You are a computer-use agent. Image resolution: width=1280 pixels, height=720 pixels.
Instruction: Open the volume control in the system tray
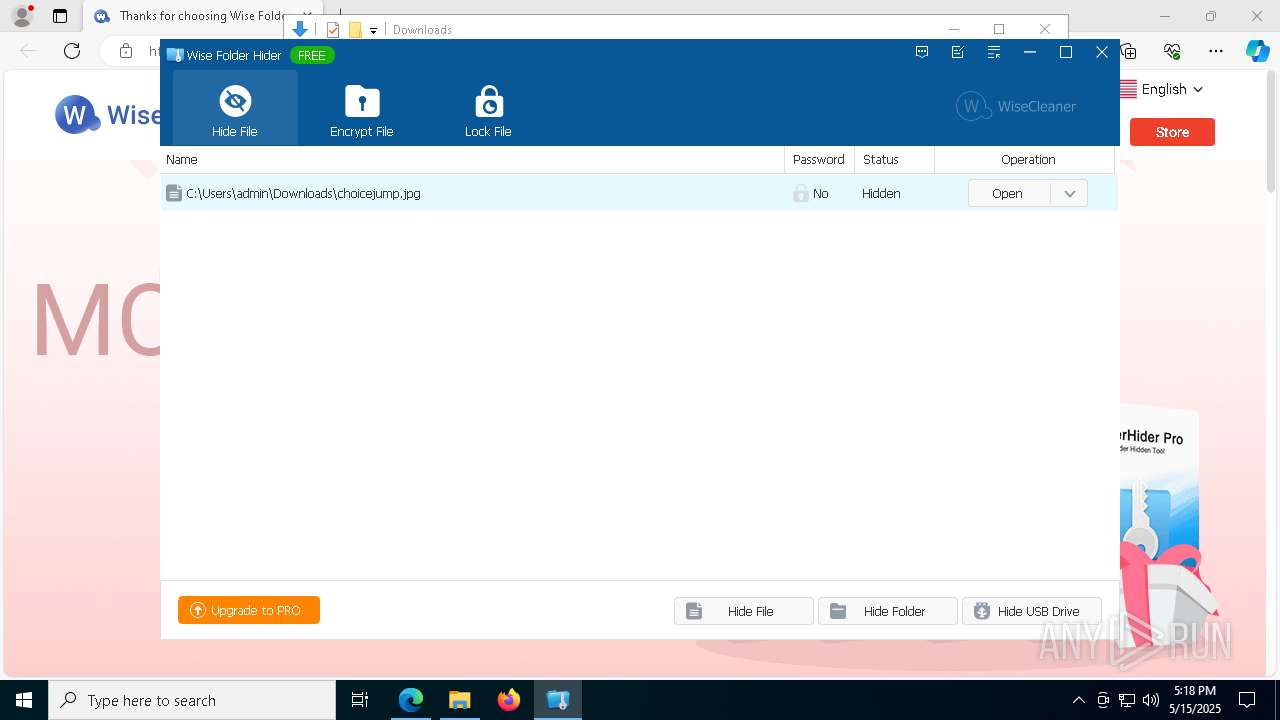click(1151, 700)
